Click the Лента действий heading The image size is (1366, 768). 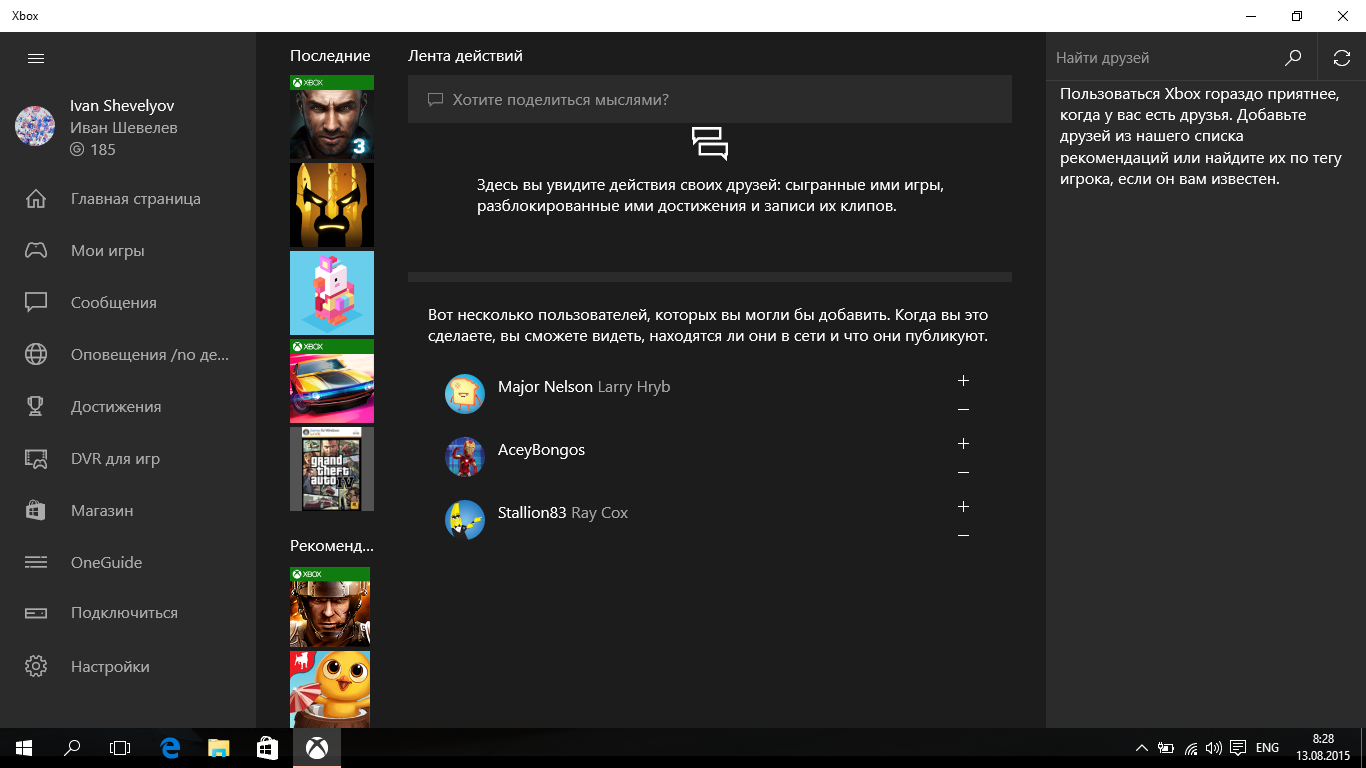465,56
